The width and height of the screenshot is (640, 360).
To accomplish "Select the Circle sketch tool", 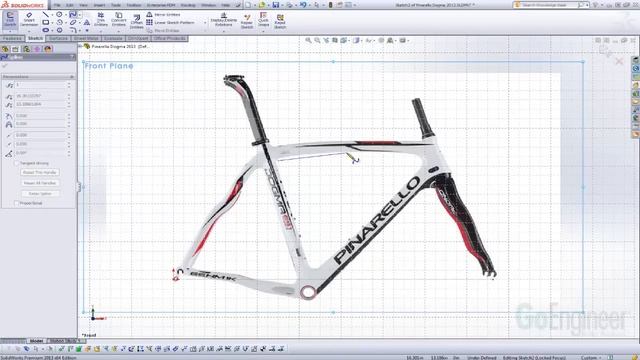I will click(x=60, y=14).
